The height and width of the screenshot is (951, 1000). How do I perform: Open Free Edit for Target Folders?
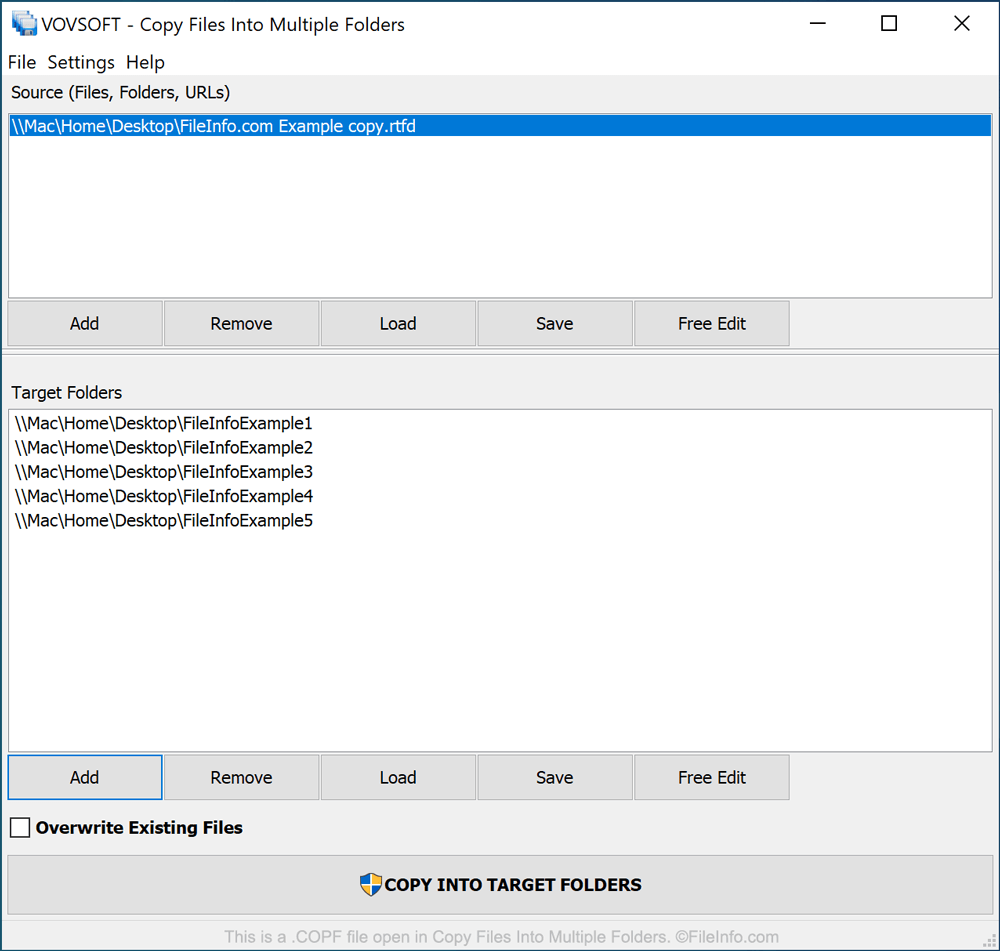[711, 777]
